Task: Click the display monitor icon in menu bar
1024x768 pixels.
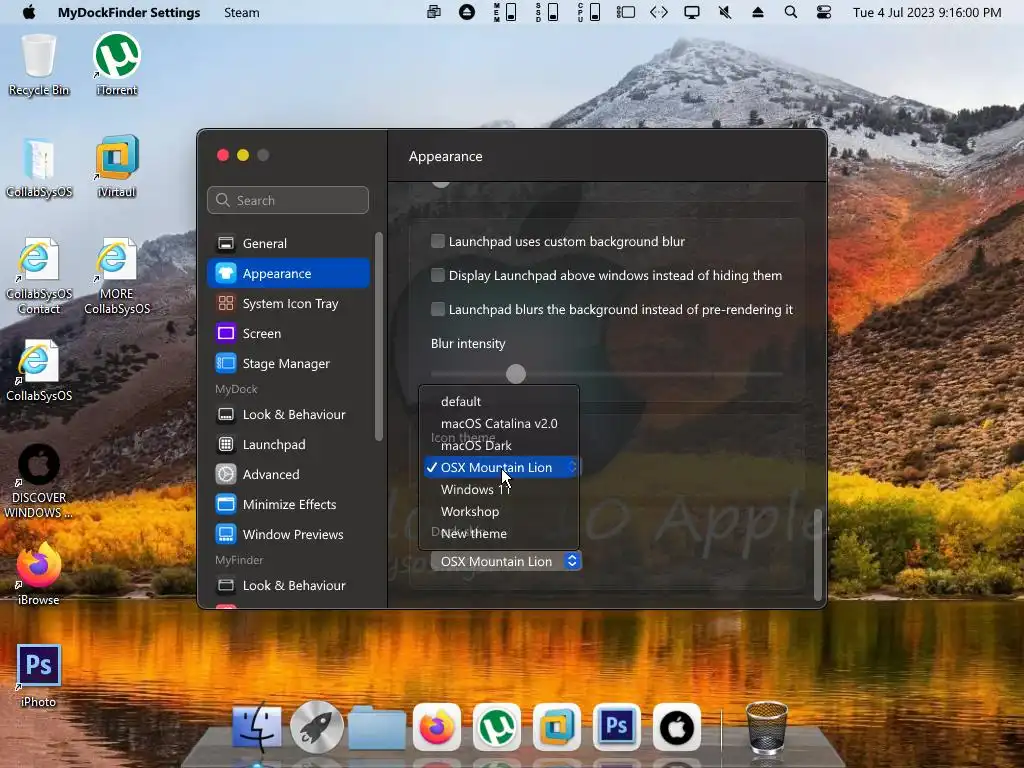Action: tap(692, 12)
